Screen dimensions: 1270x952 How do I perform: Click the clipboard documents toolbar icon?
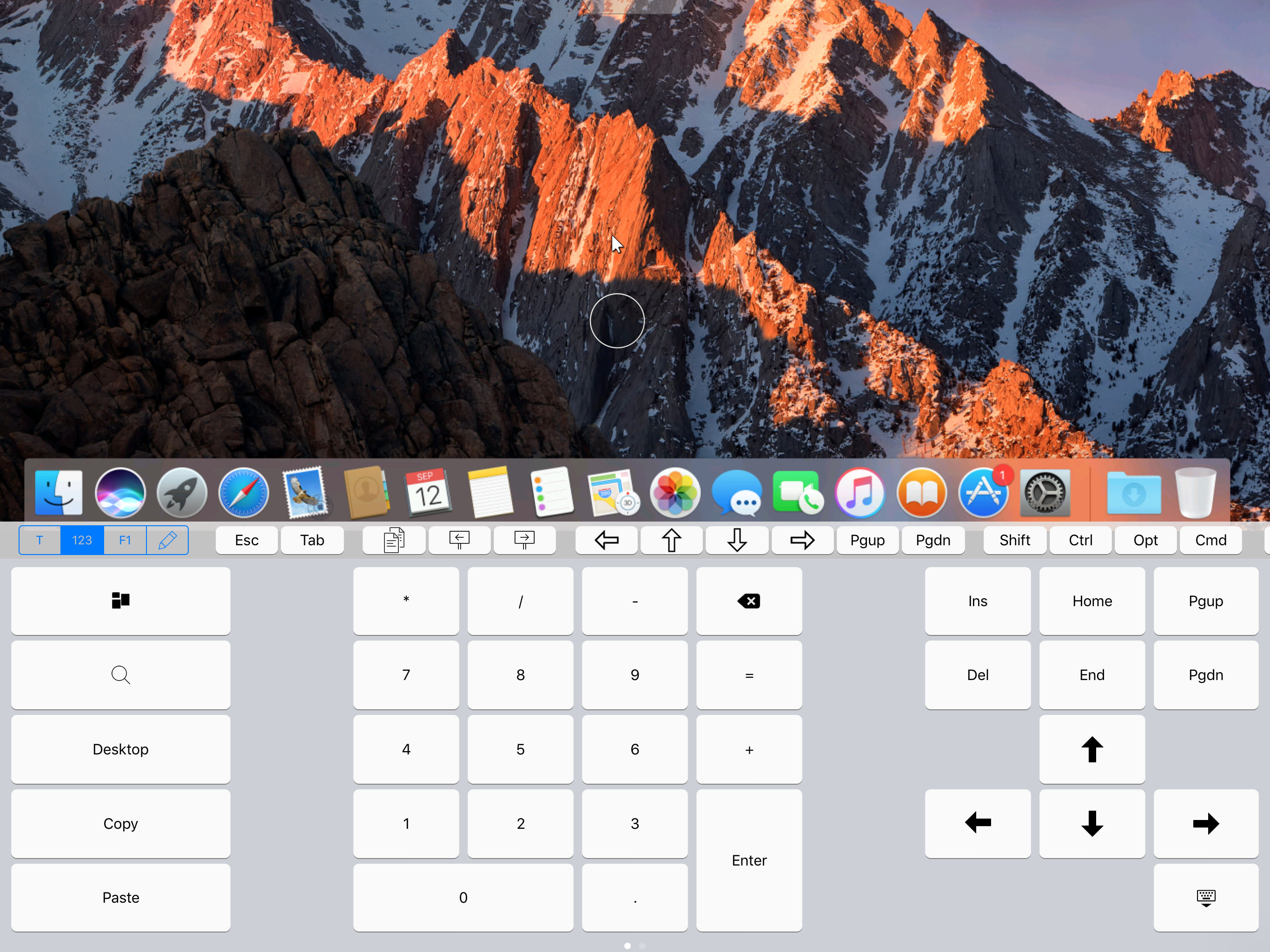394,540
